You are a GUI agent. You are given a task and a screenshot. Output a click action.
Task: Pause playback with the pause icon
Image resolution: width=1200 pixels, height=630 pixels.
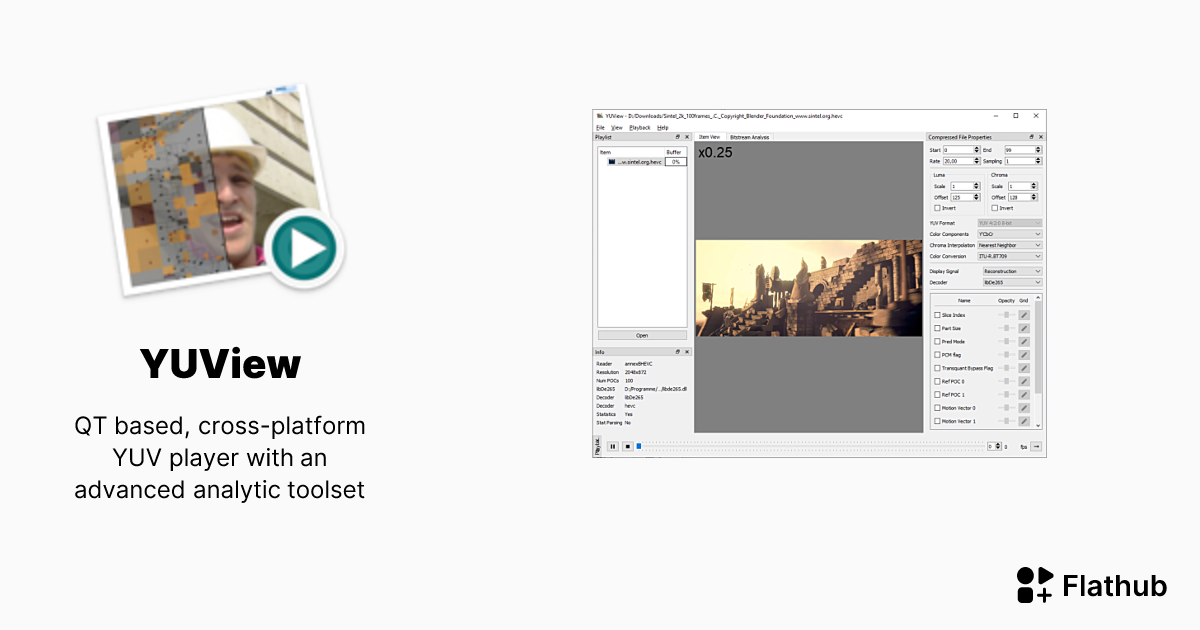[x=613, y=446]
